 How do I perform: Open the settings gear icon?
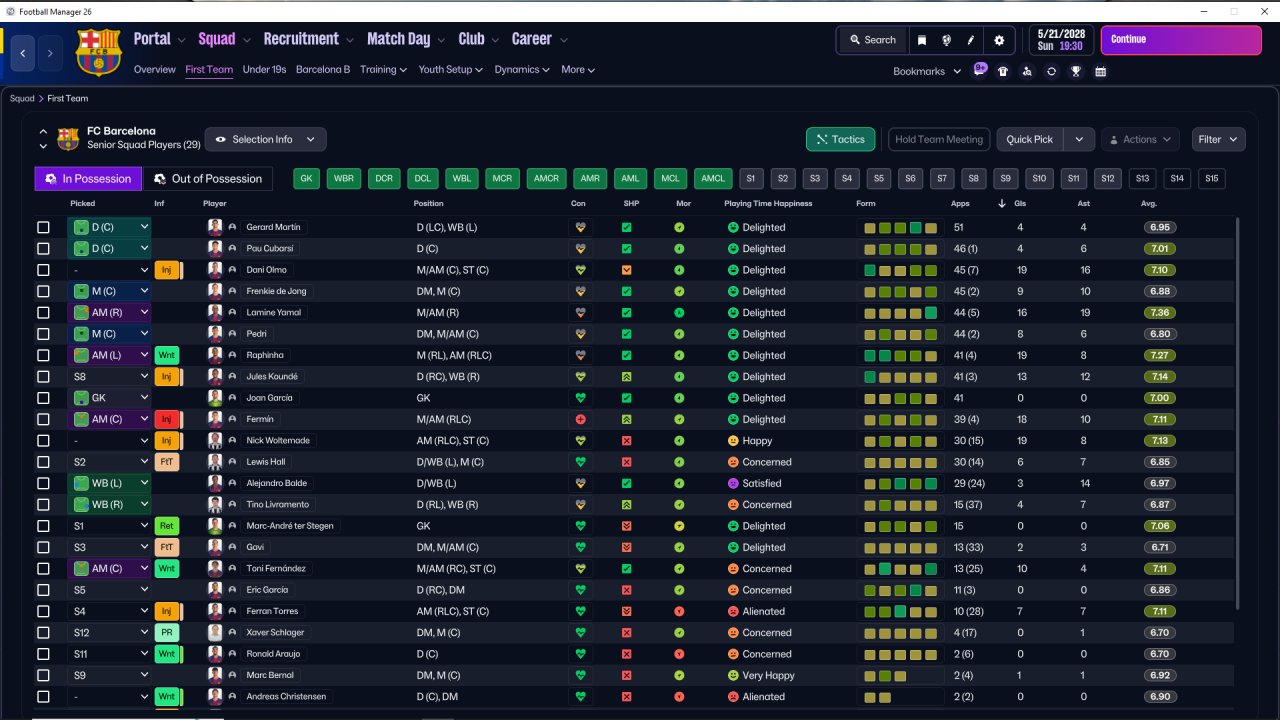pyautogui.click(x=999, y=40)
